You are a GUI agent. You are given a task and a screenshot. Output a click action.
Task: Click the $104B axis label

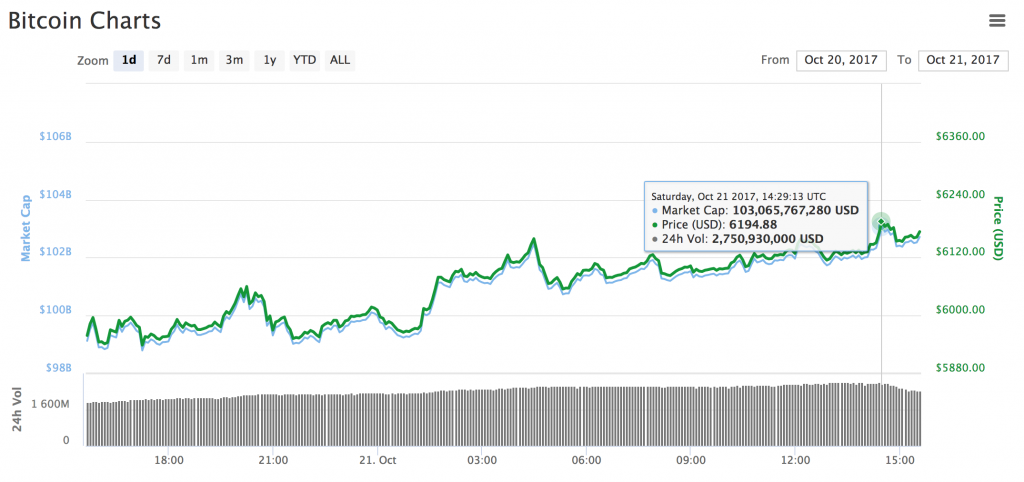point(56,195)
